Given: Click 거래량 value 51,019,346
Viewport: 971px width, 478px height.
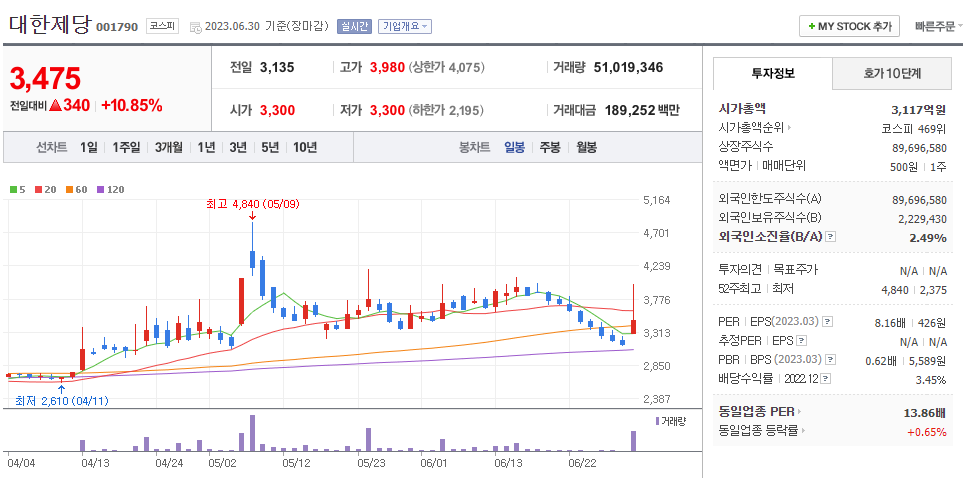Looking at the screenshot, I should click(x=628, y=67).
